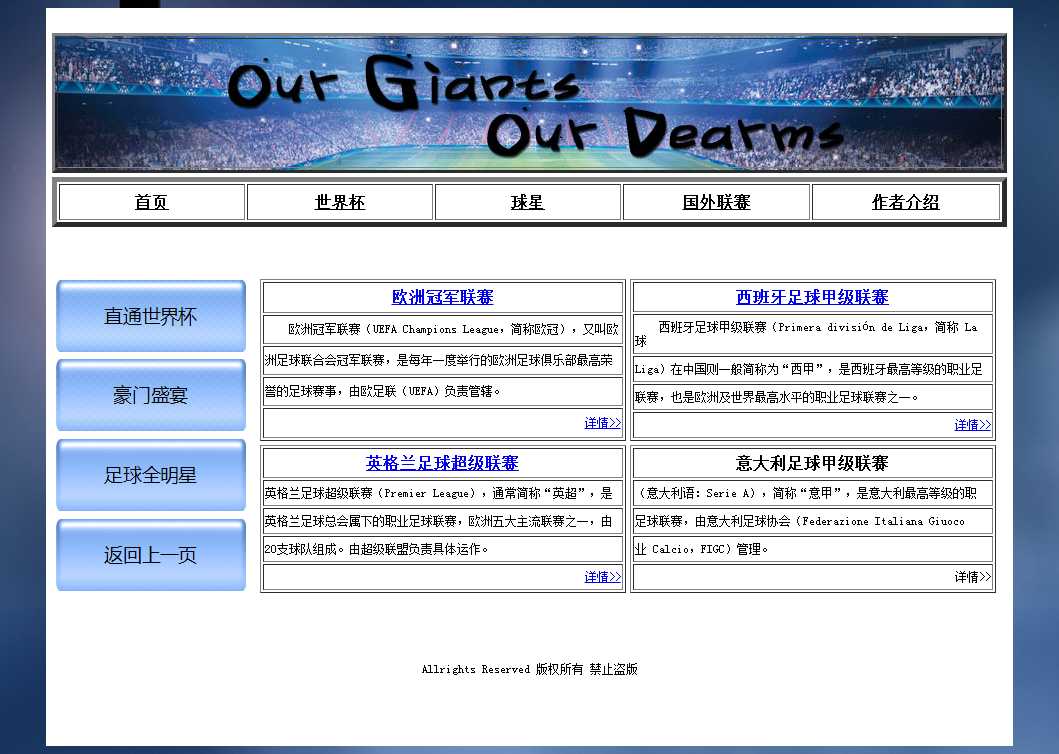This screenshot has height=754, width=1059.
Task: Click the Our Giants Our Dreams banner
Action: coord(529,104)
